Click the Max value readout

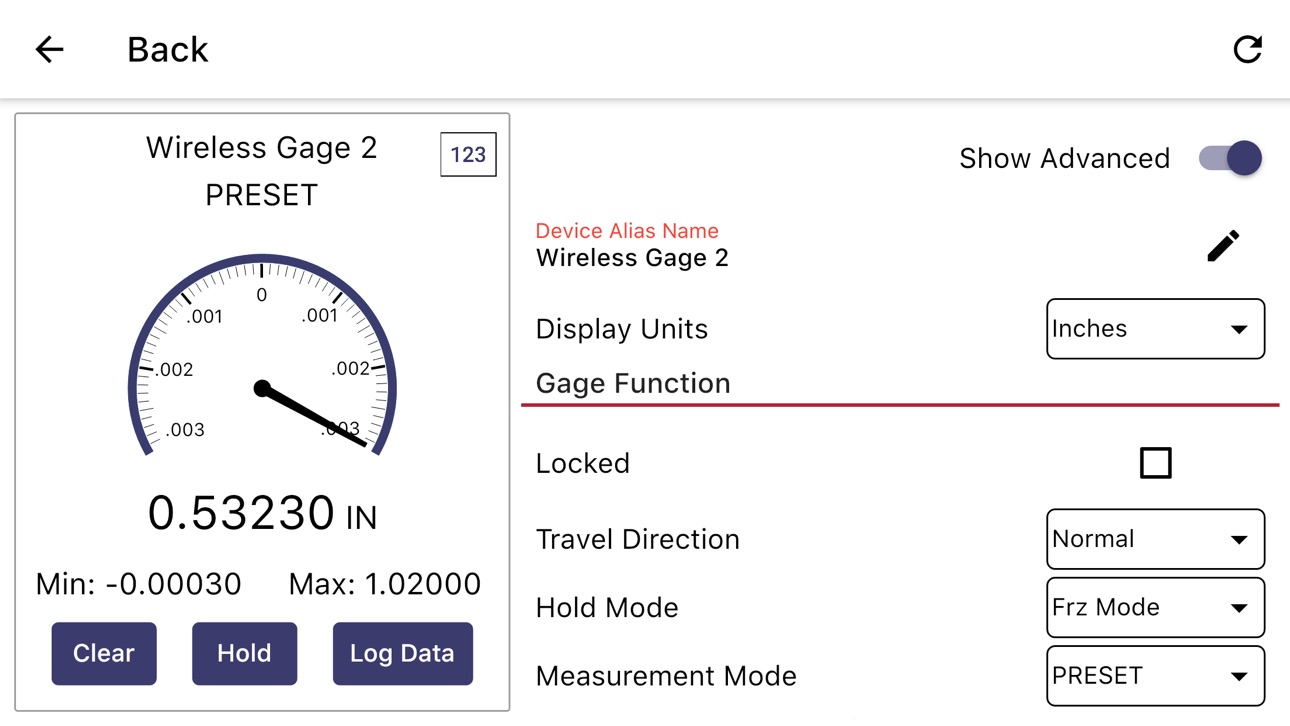coord(385,584)
